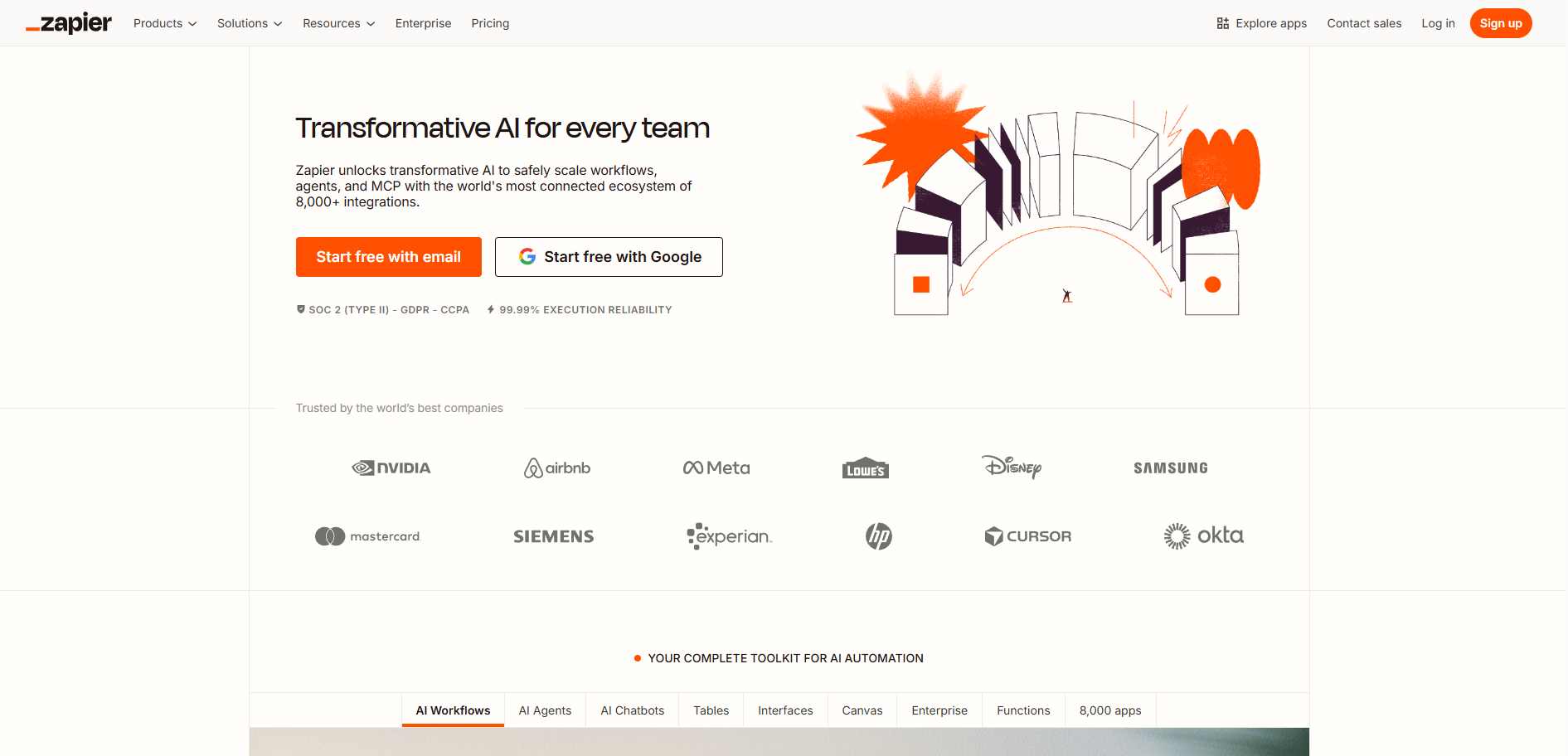The width and height of the screenshot is (1568, 756).
Task: Click the Airbnb company logo
Action: click(x=557, y=468)
